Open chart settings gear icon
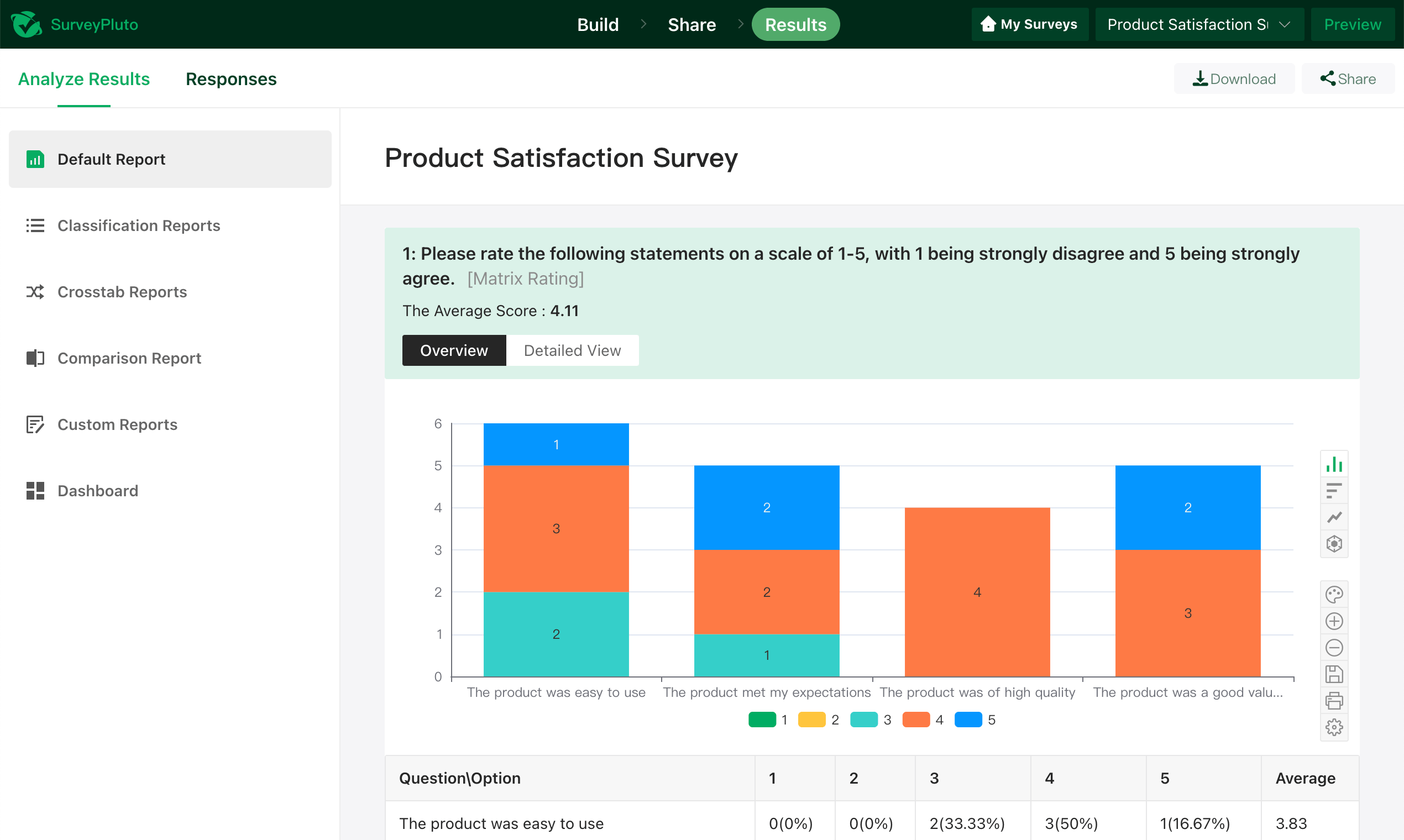Image resolution: width=1404 pixels, height=840 pixels. pos(1334,727)
